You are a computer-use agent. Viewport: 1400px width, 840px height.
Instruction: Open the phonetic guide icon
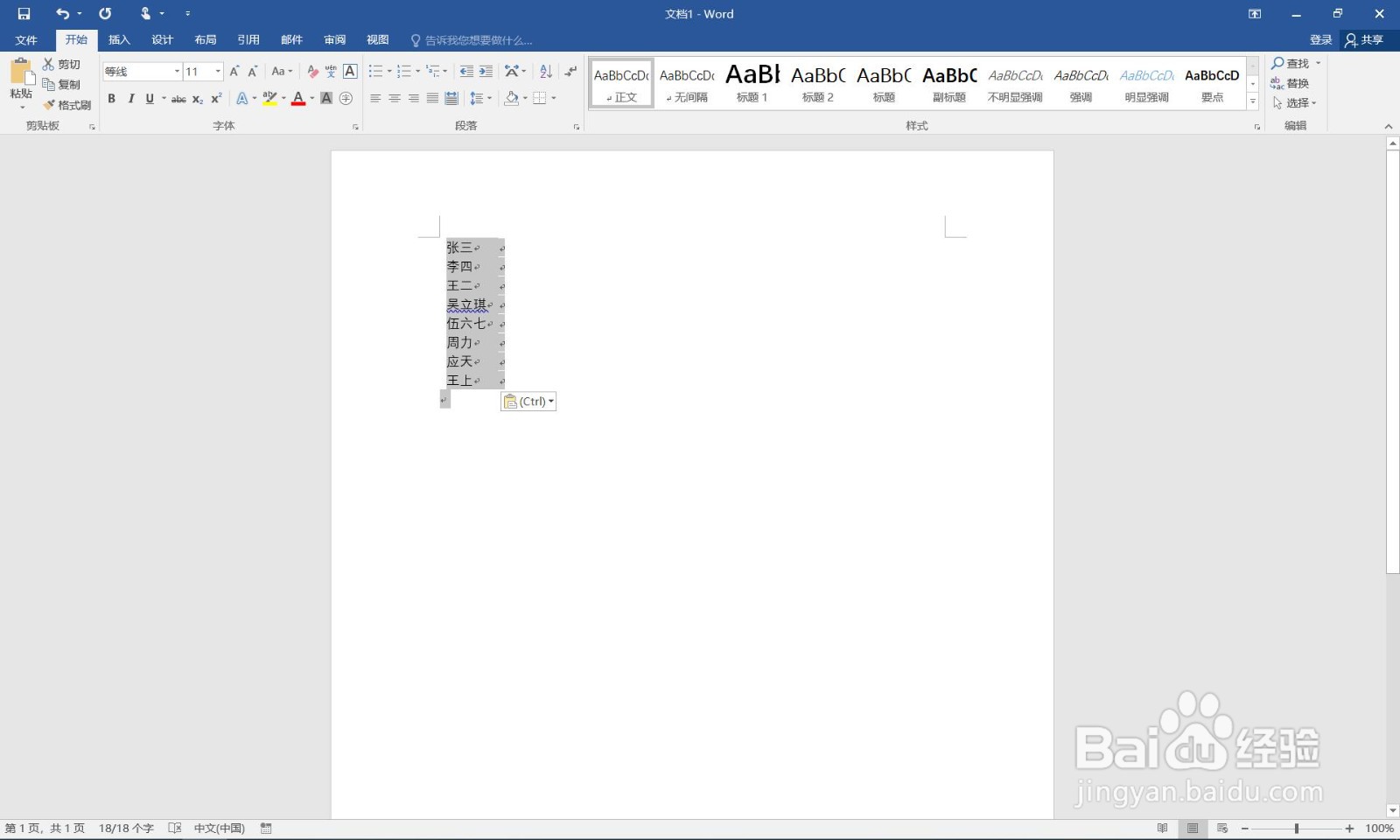coord(331,72)
